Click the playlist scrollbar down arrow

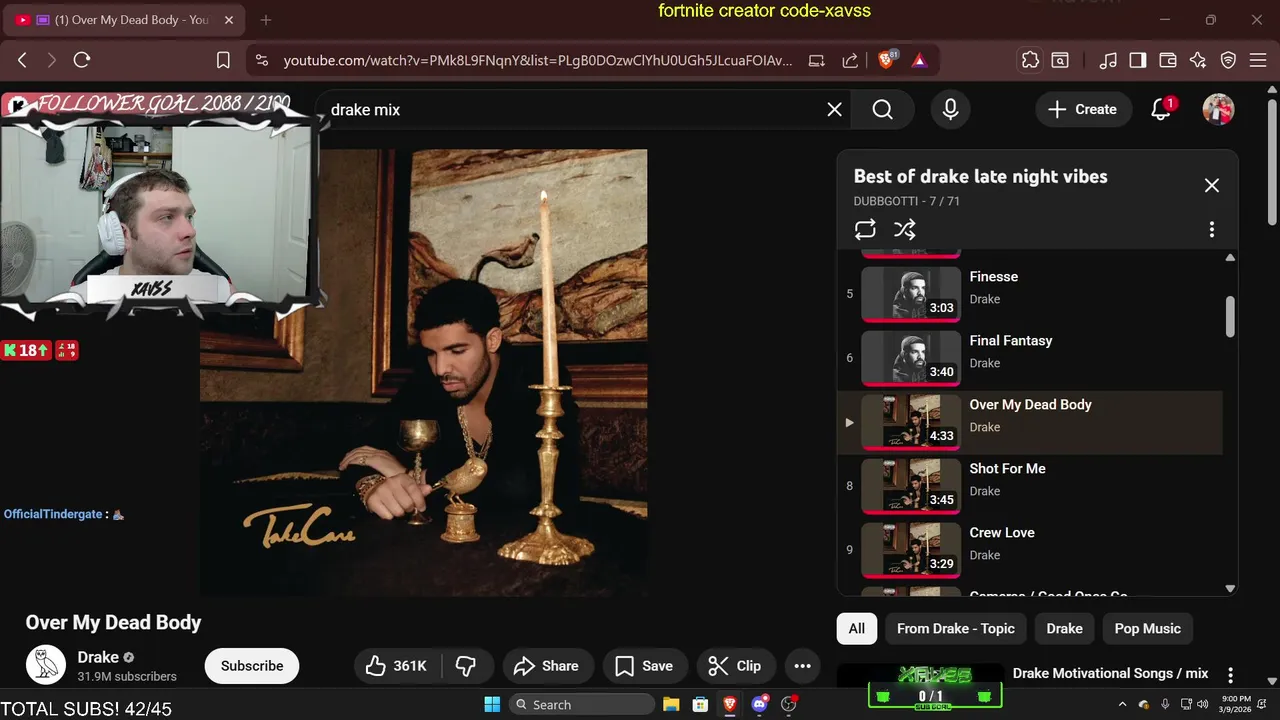(x=1230, y=589)
